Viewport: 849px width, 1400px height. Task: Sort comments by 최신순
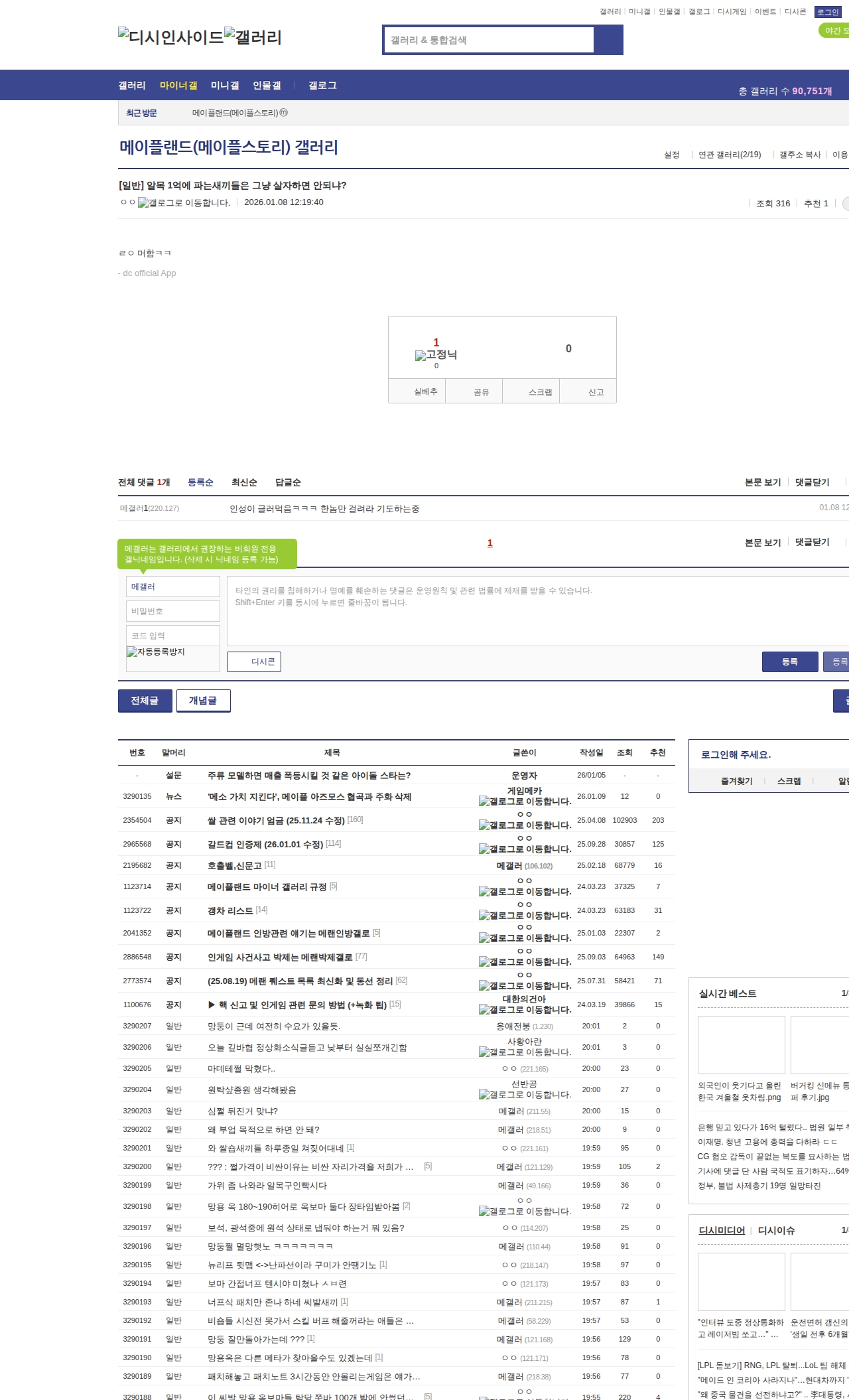tap(244, 482)
